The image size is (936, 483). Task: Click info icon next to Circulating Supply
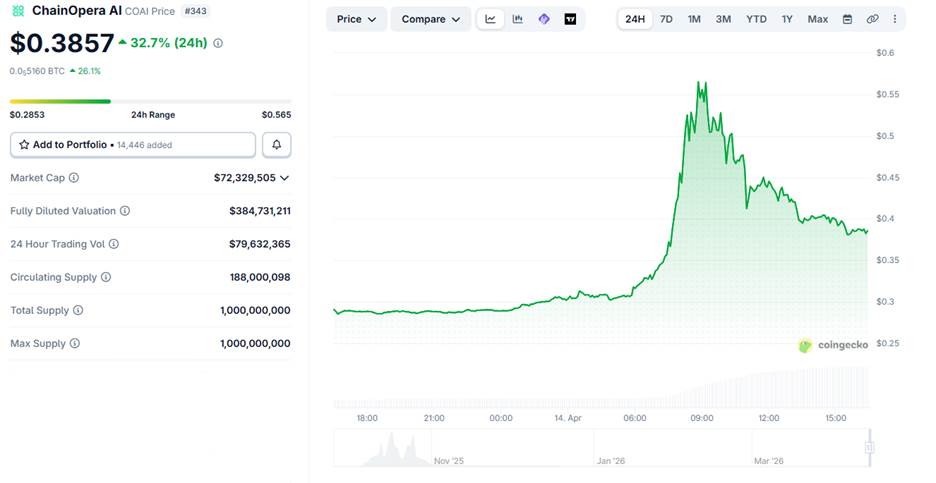[x=106, y=277]
